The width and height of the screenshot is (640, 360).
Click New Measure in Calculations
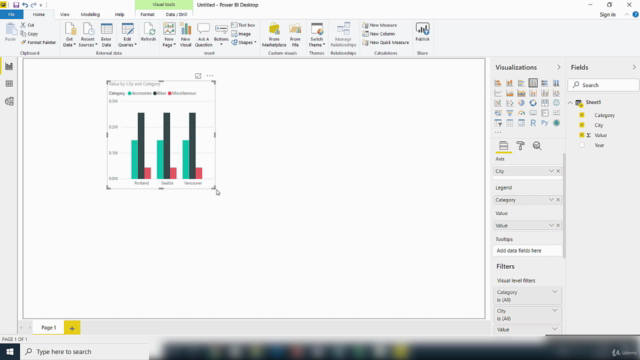click(380, 25)
